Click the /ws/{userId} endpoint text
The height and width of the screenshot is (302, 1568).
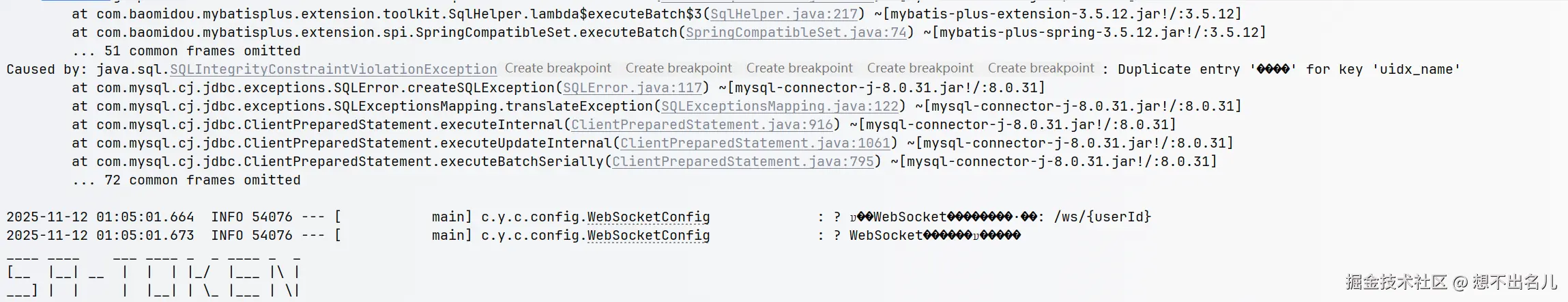(1103, 217)
